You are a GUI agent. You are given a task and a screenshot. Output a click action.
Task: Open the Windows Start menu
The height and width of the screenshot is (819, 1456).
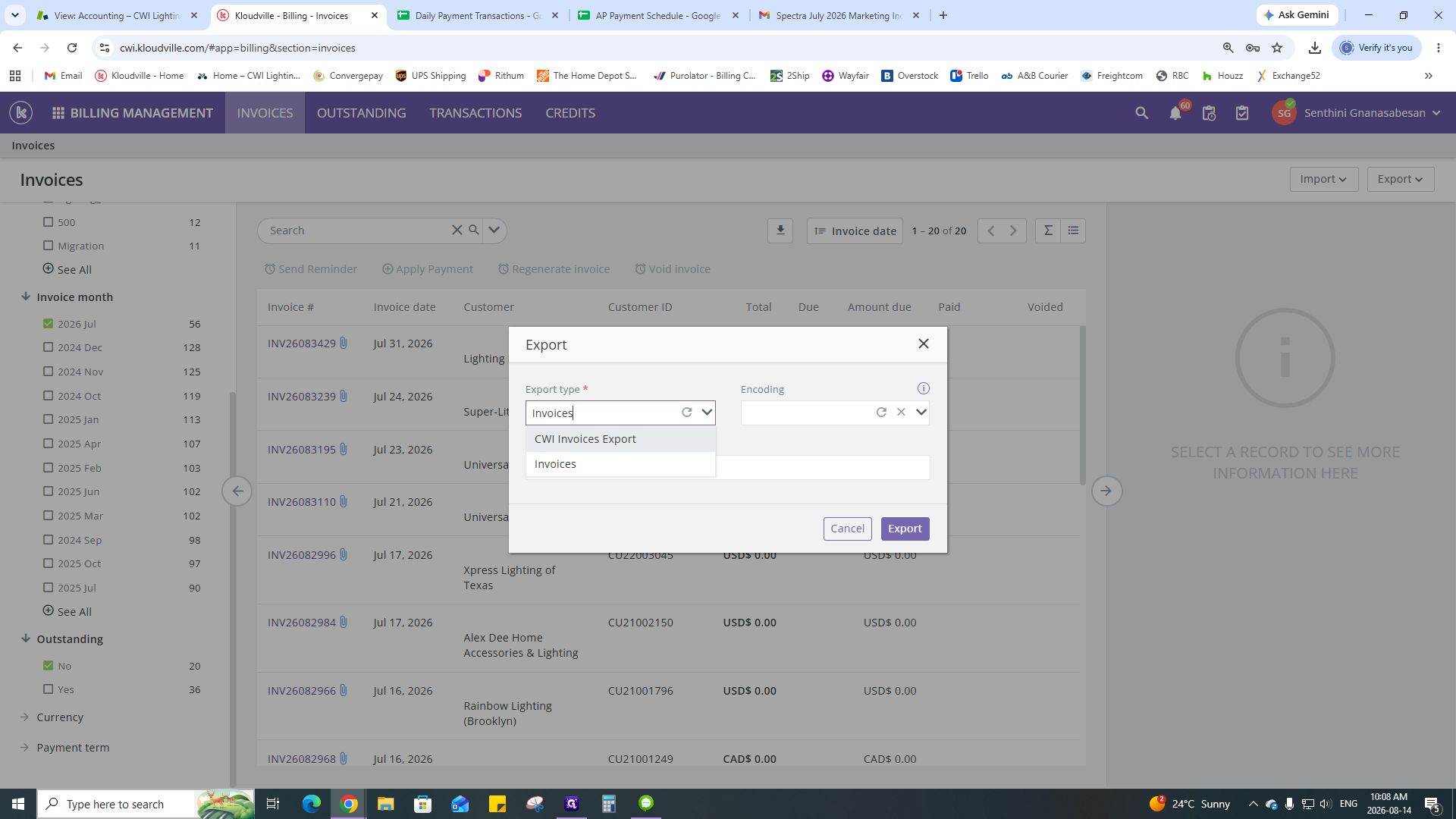18,804
